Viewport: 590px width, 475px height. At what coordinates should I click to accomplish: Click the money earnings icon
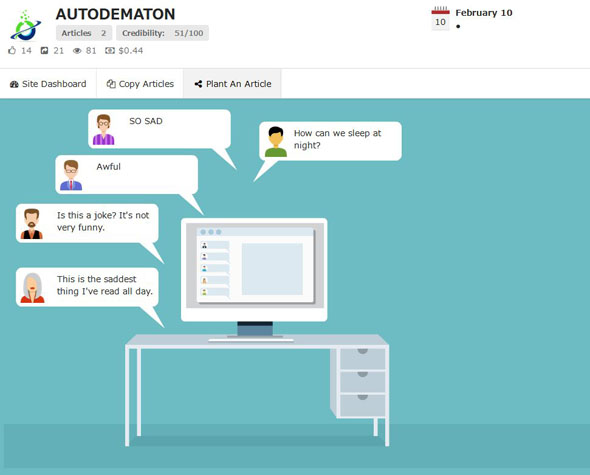pyautogui.click(x=110, y=50)
